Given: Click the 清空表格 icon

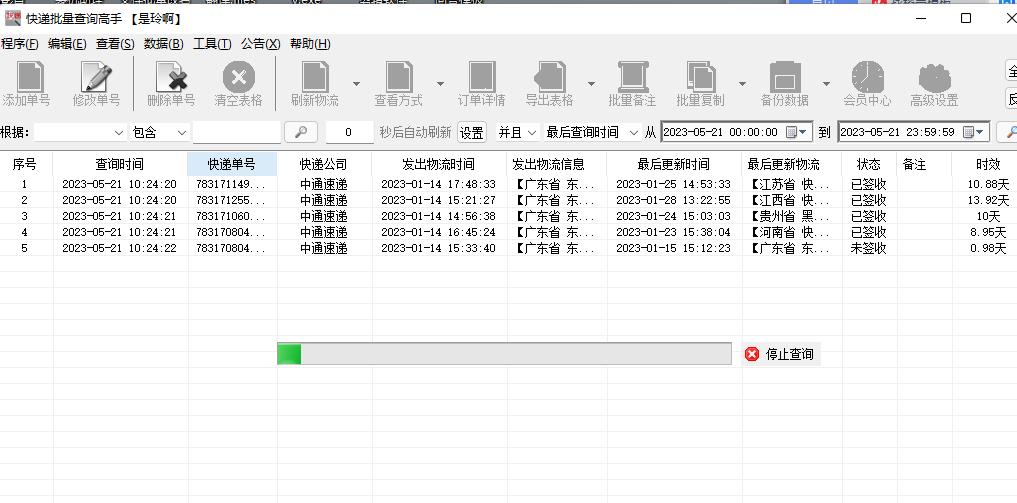Looking at the screenshot, I should 239,77.
